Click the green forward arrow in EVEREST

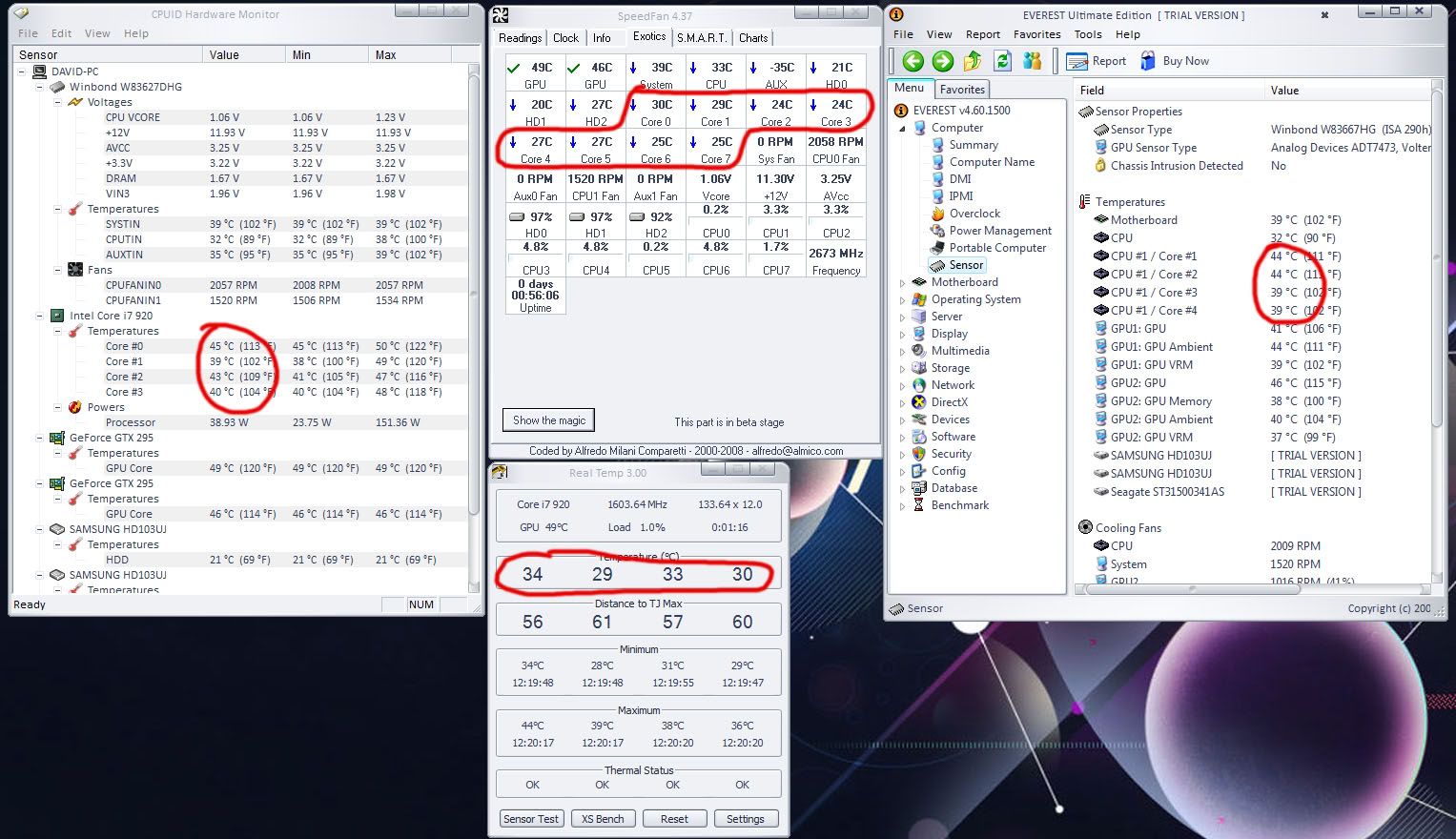[942, 61]
